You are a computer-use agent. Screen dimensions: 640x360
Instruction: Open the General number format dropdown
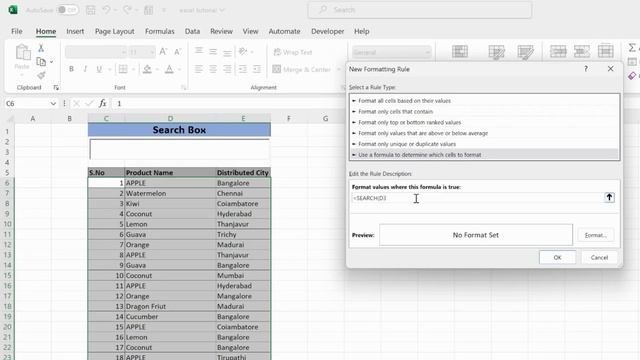click(x=427, y=52)
